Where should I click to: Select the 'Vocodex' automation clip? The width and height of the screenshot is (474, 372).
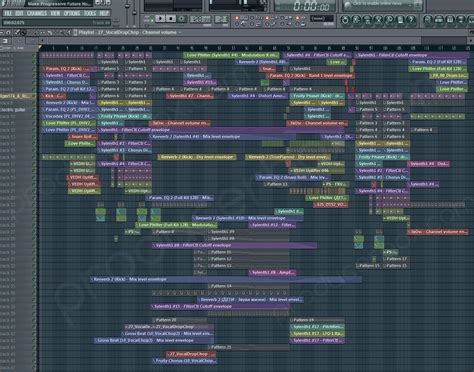69,116
